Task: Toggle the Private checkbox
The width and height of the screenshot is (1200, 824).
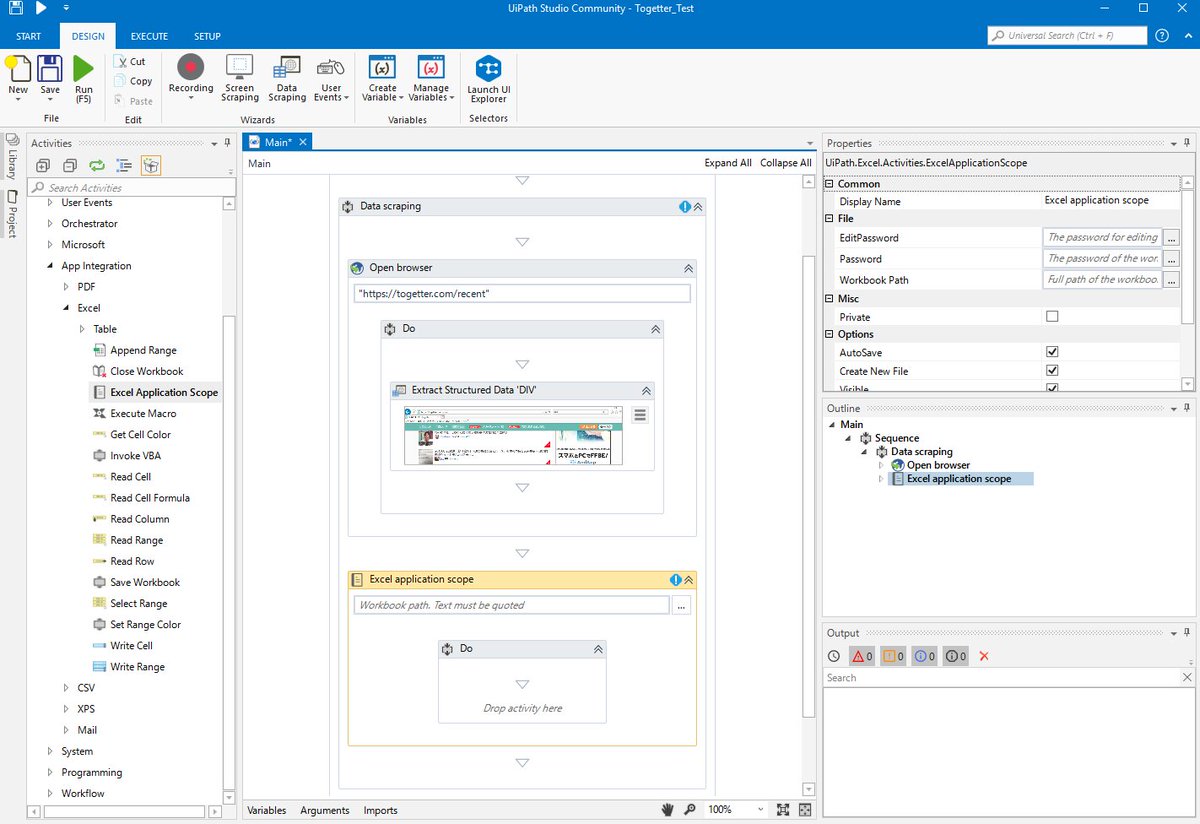Action: click(1051, 317)
